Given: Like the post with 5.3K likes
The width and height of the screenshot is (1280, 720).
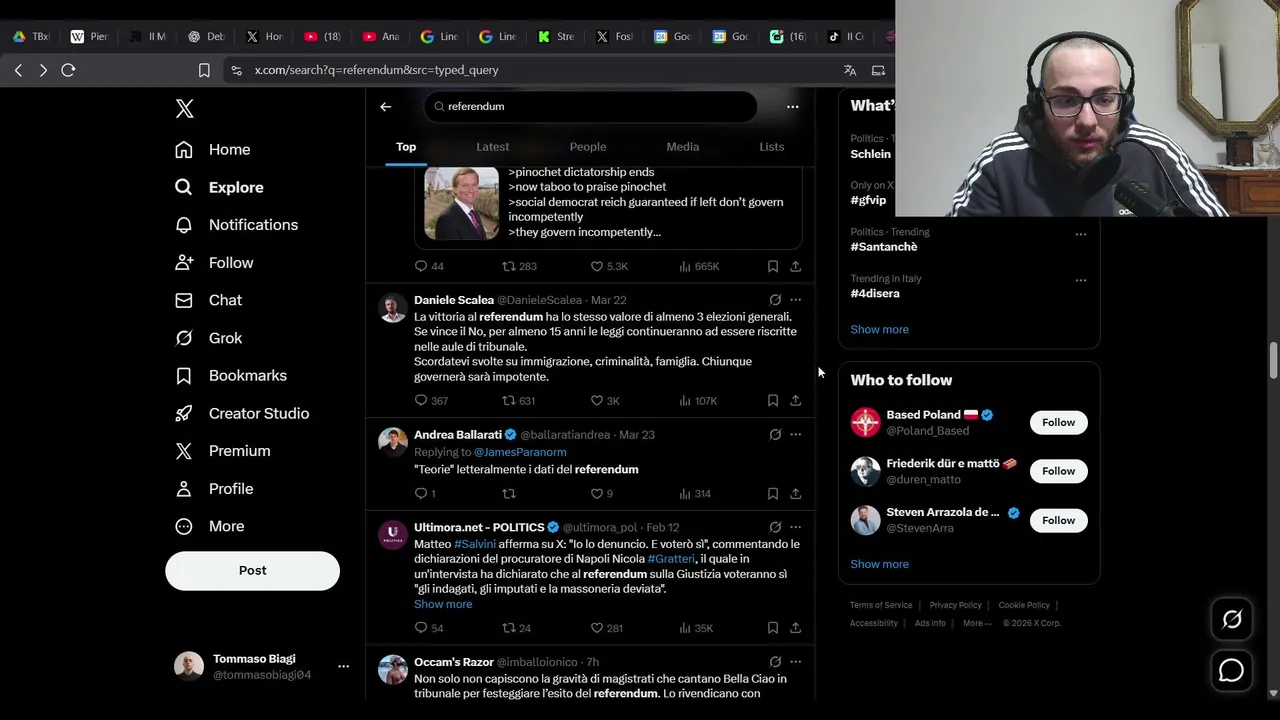Looking at the screenshot, I should pyautogui.click(x=609, y=266).
